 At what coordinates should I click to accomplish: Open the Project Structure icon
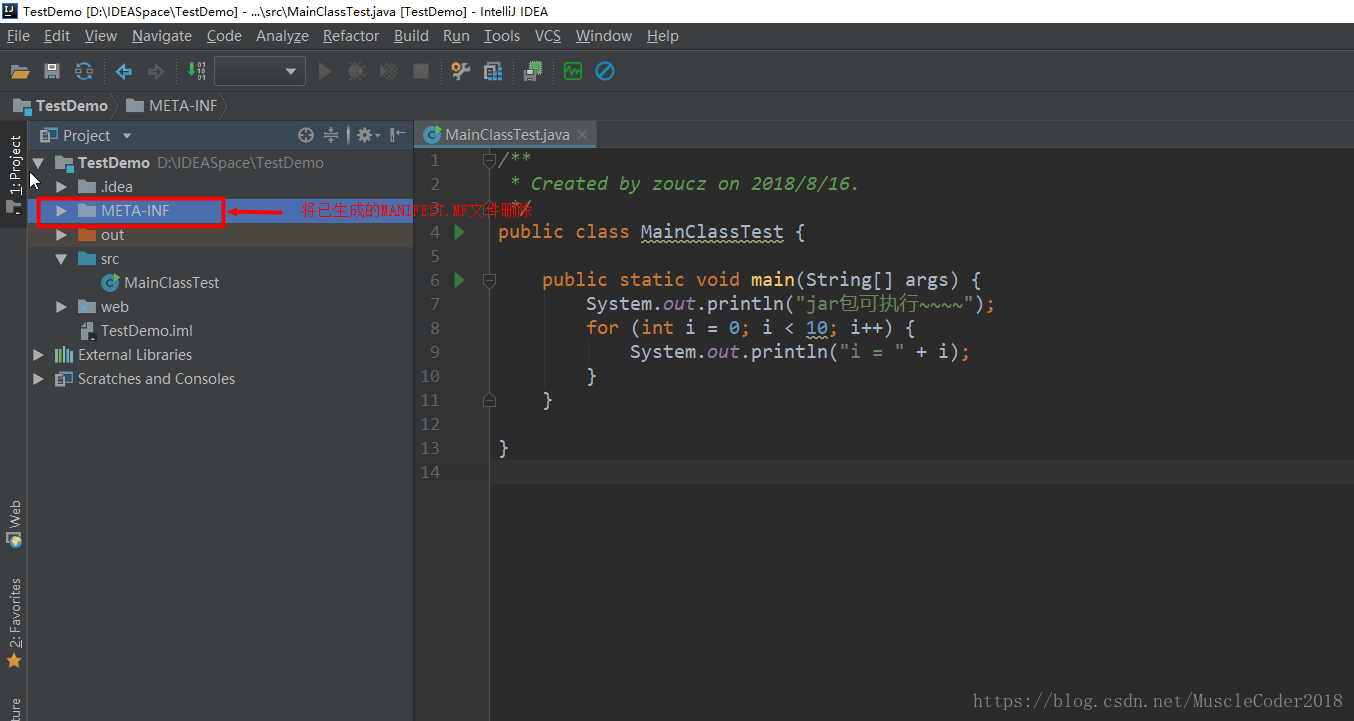pos(493,71)
